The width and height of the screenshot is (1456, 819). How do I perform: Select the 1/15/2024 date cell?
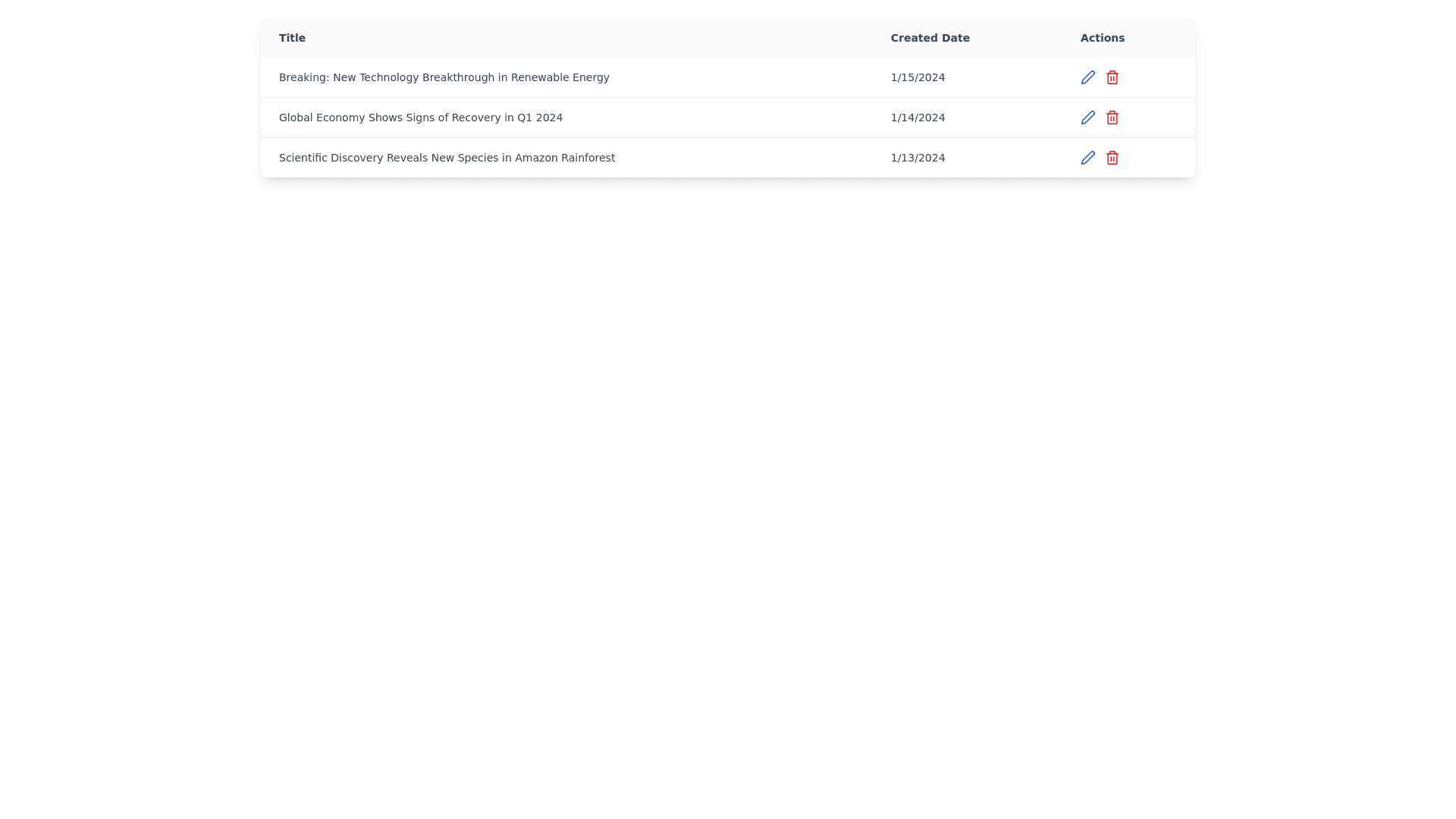(918, 77)
